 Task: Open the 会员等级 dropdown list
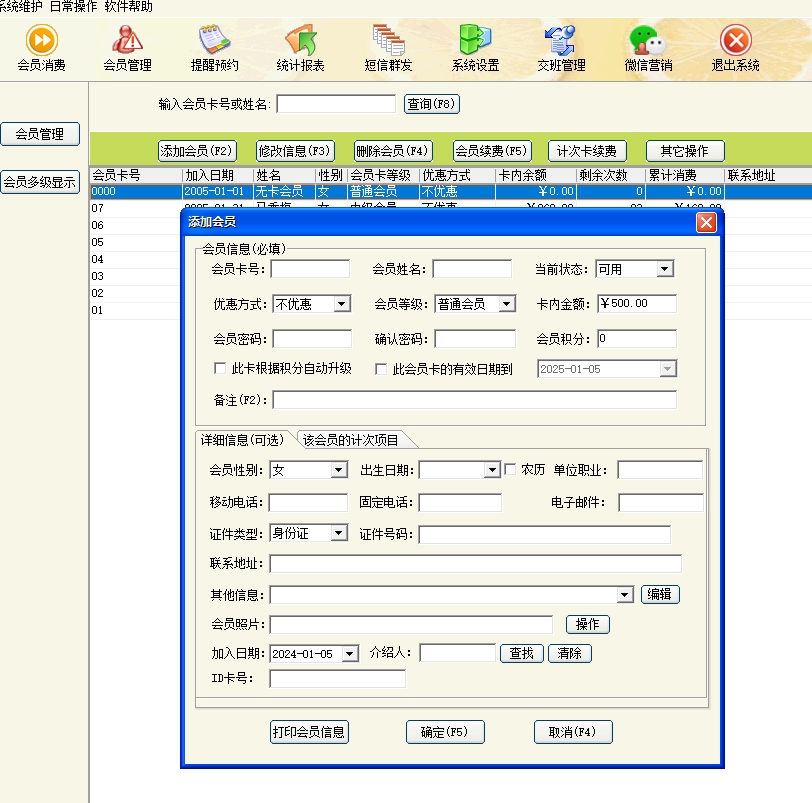(506, 304)
